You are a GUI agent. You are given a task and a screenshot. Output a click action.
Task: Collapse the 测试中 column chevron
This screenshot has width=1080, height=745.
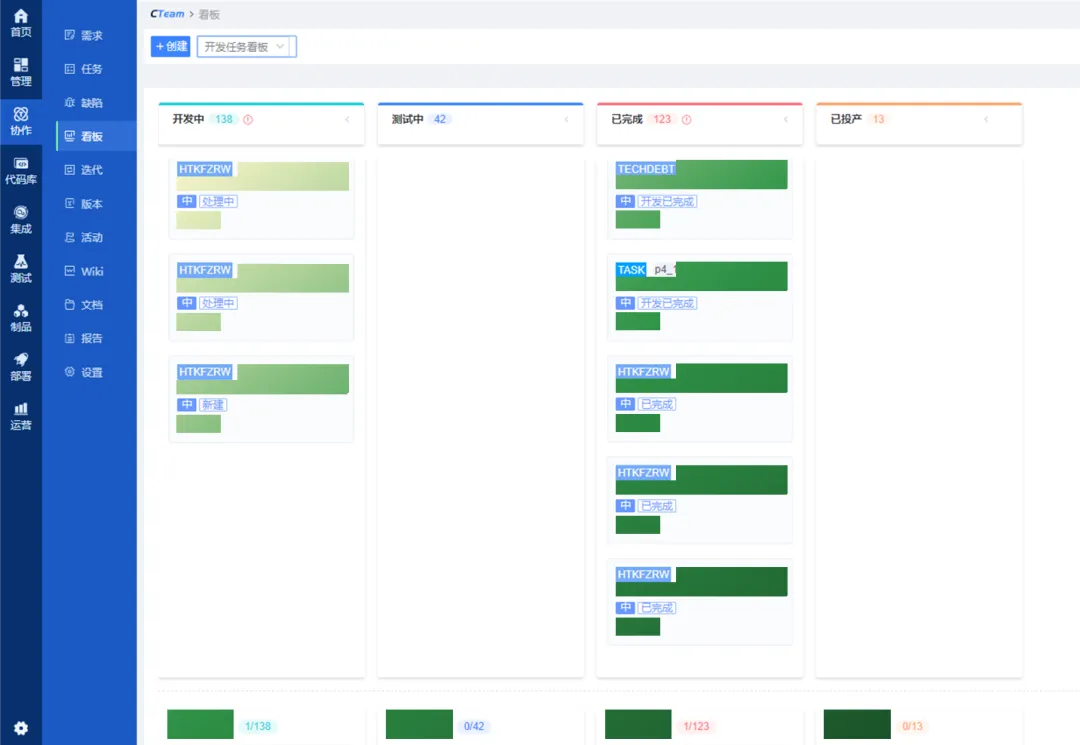pyautogui.click(x=567, y=120)
